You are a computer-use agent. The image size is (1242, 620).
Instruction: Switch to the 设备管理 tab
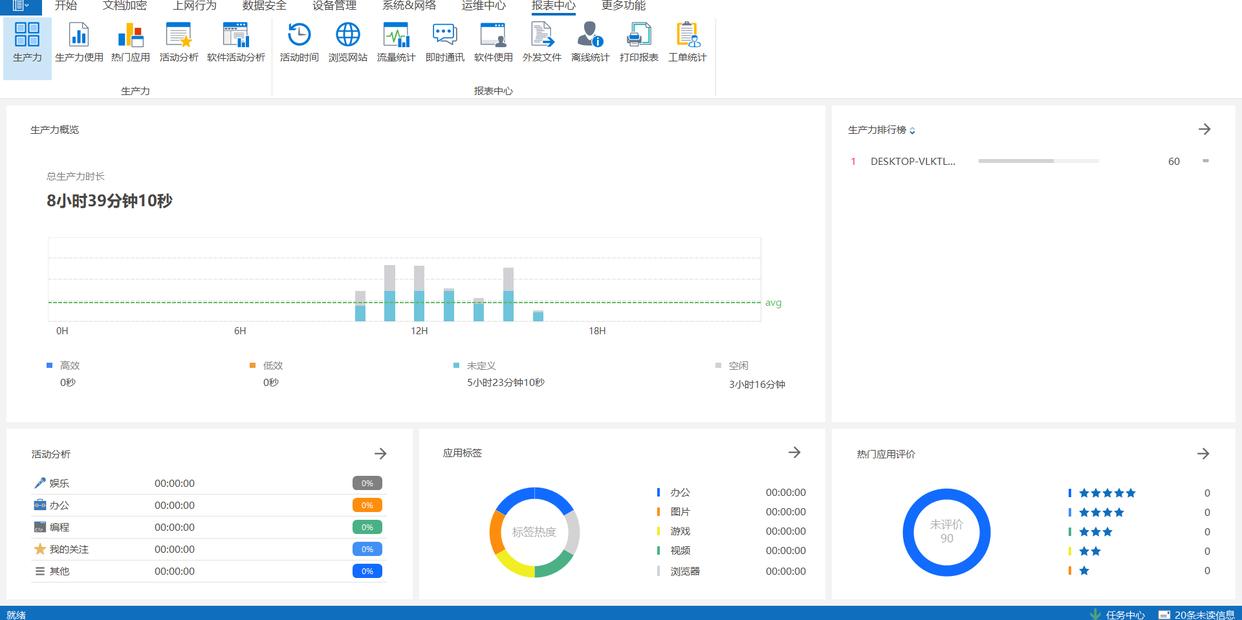[334, 6]
